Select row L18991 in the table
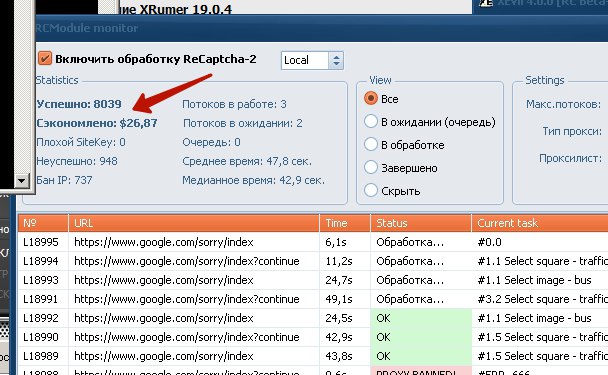 click(313, 299)
